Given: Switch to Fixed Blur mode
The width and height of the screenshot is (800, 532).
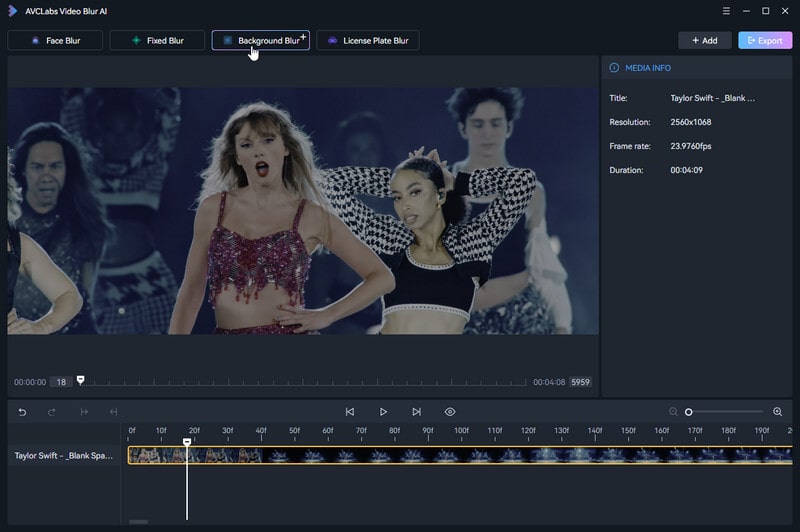Looking at the screenshot, I should click(x=157, y=40).
